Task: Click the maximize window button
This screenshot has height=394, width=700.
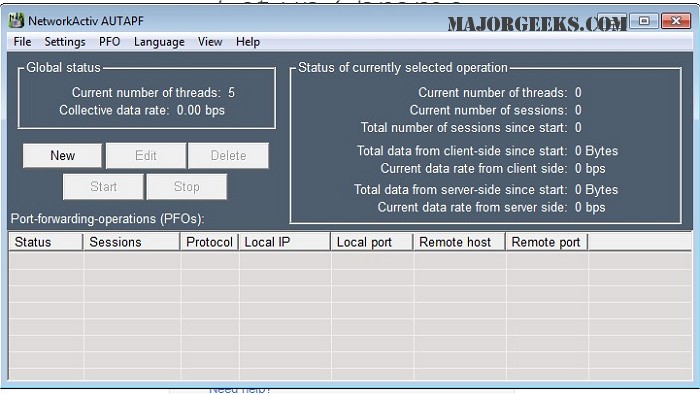Action: pos(644,21)
